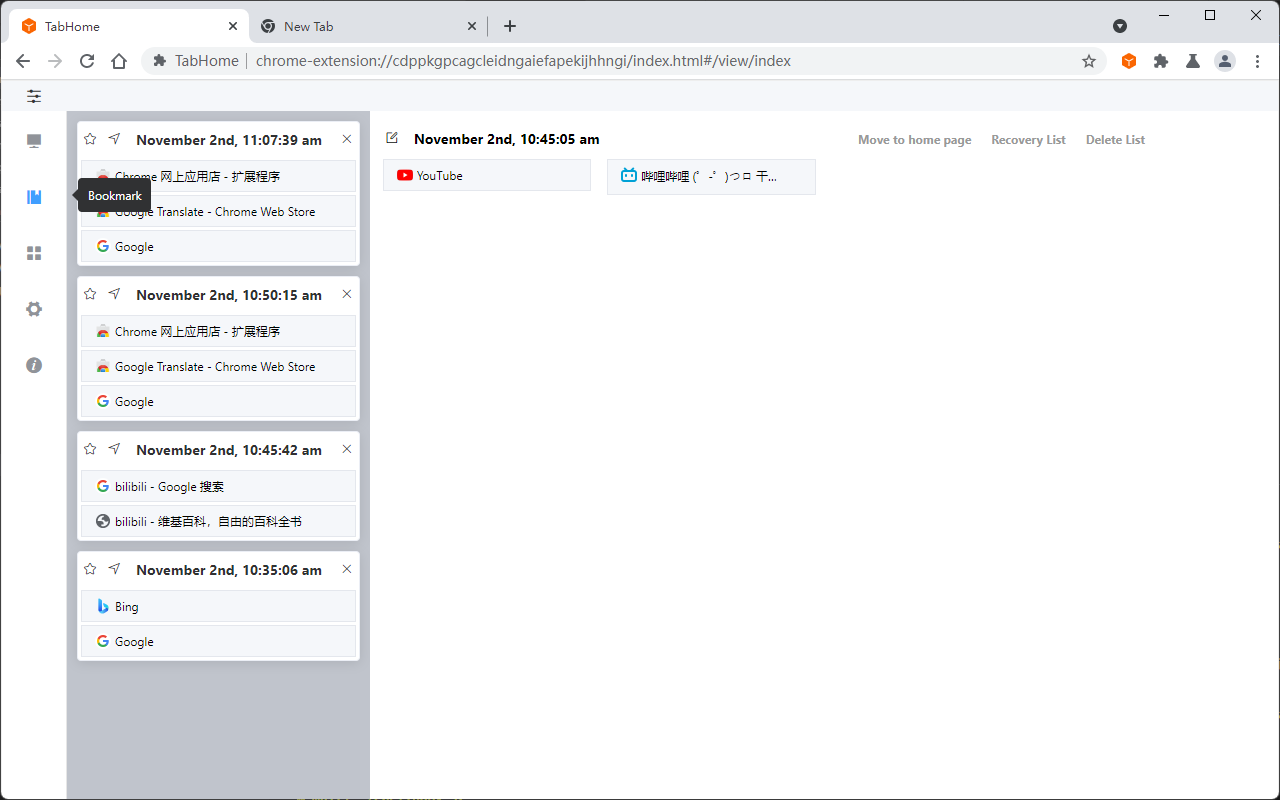The width and height of the screenshot is (1280, 800).
Task: Switch to the New Tab browser tab
Action: tap(368, 26)
